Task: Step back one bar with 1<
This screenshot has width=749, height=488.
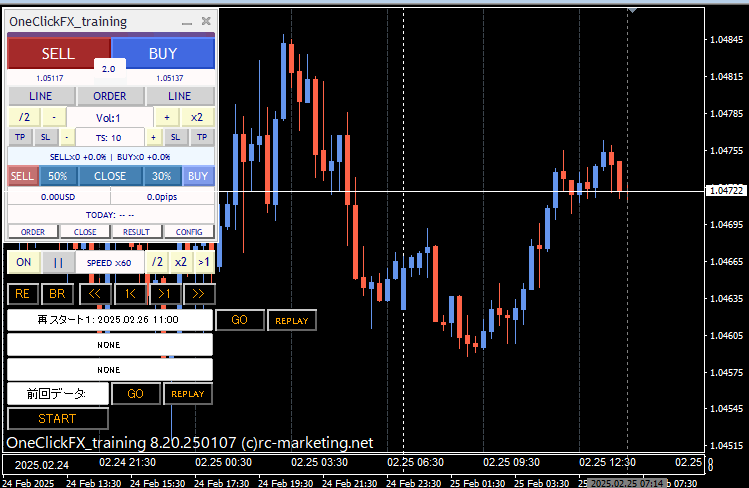Action: click(x=128, y=293)
